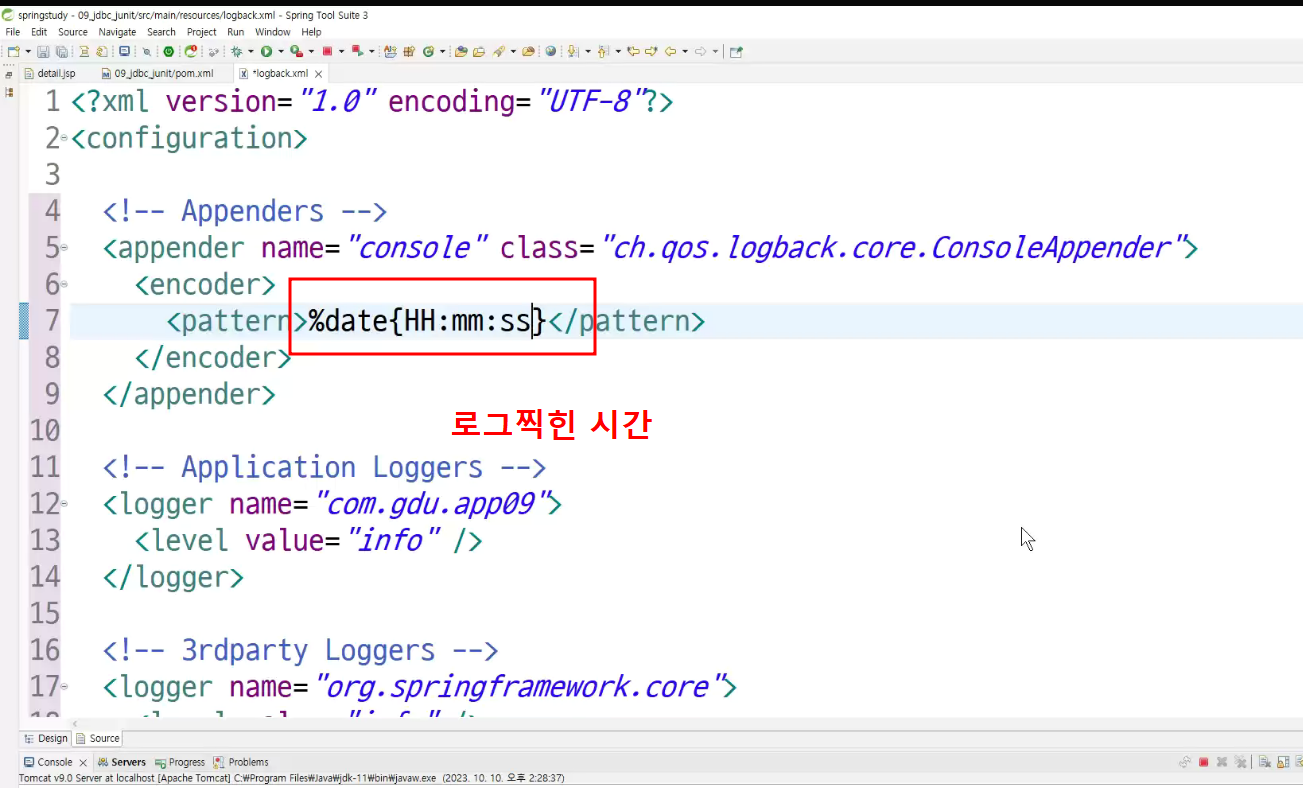The width and height of the screenshot is (1303, 788).
Task: Click the Debug bug icon
Action: [x=236, y=51]
